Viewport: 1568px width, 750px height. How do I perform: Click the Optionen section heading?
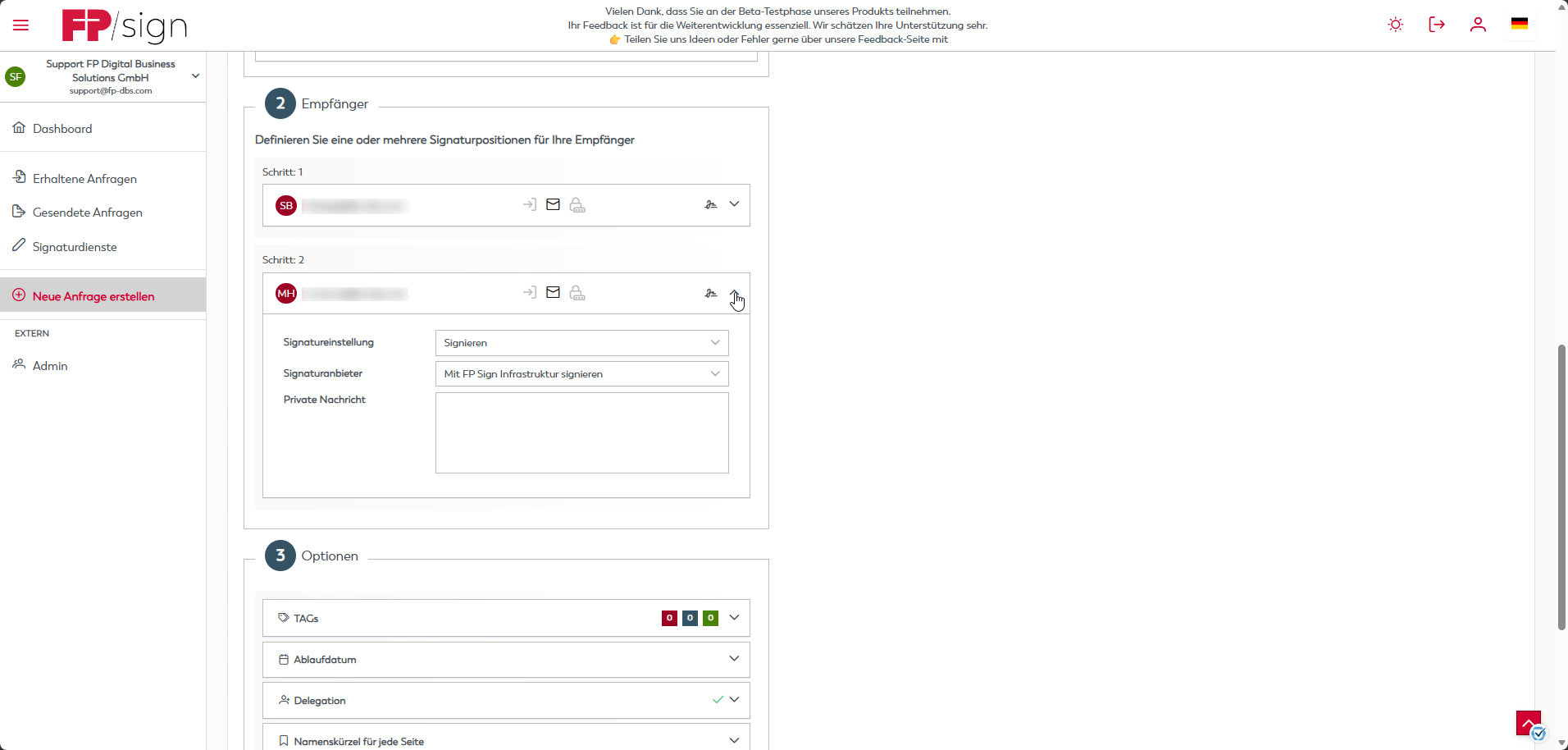pyautogui.click(x=330, y=556)
